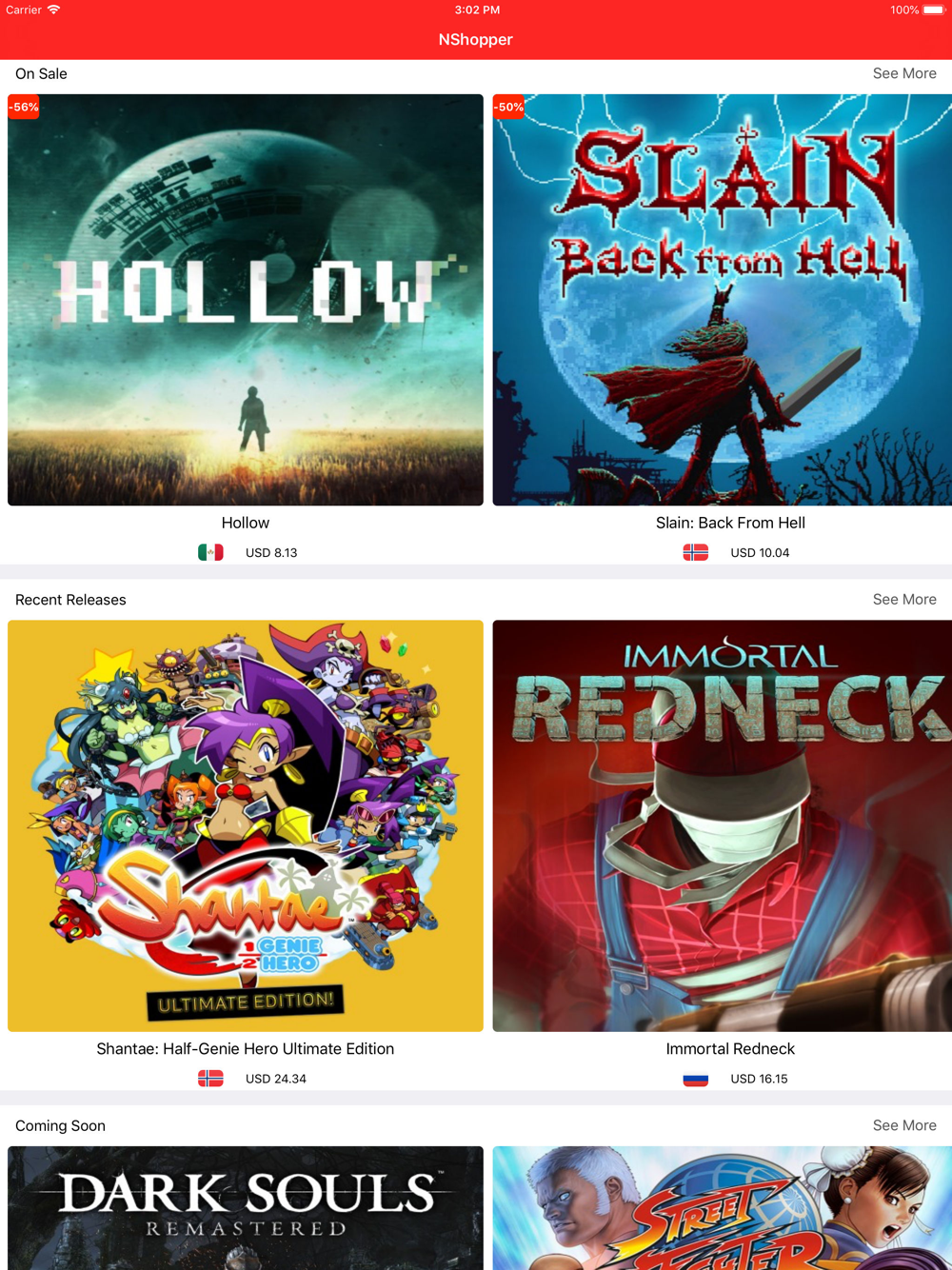This screenshot has width=952, height=1270.
Task: Tap the Wi-Fi icon in status bar
Action: 53,10
